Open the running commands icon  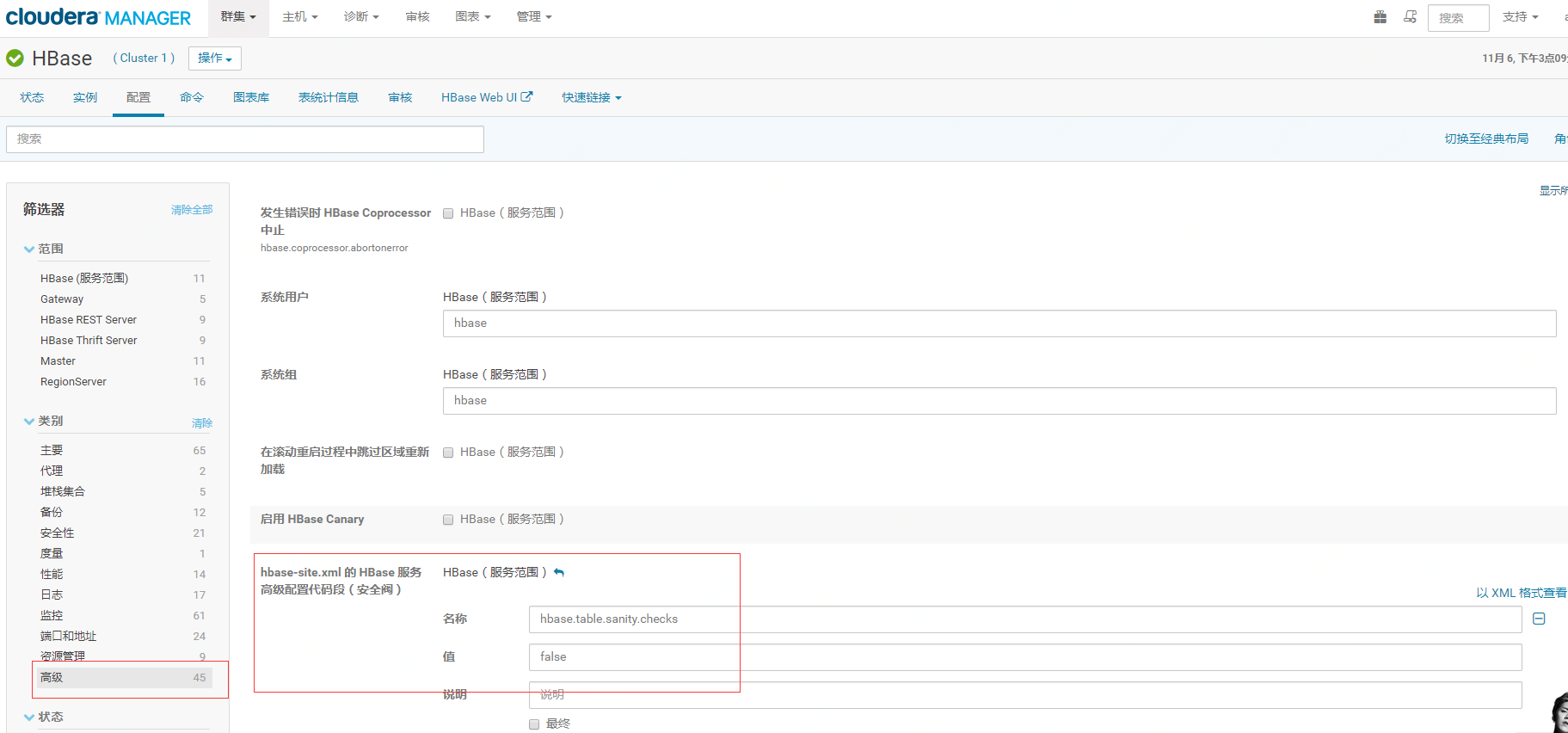tap(1410, 16)
